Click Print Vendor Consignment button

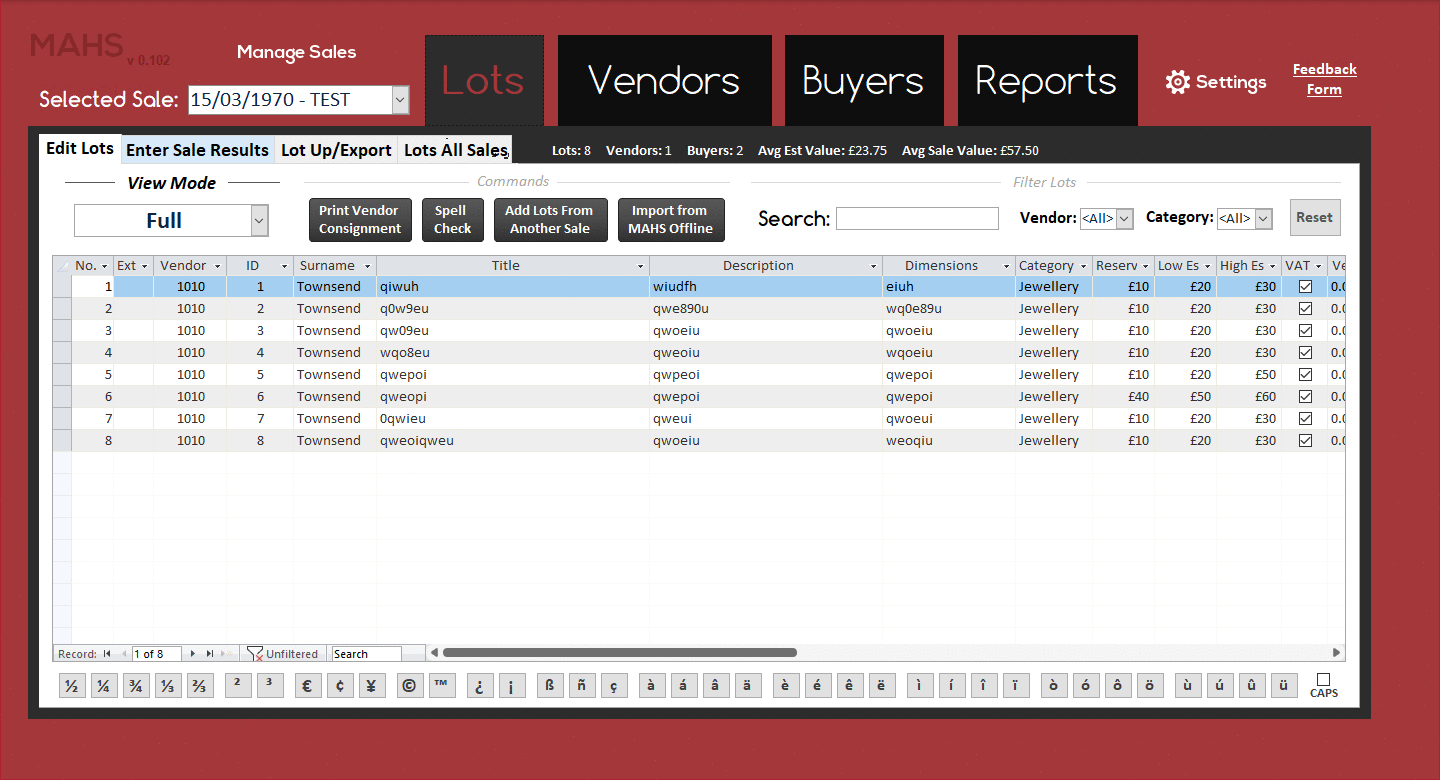pyautogui.click(x=359, y=220)
